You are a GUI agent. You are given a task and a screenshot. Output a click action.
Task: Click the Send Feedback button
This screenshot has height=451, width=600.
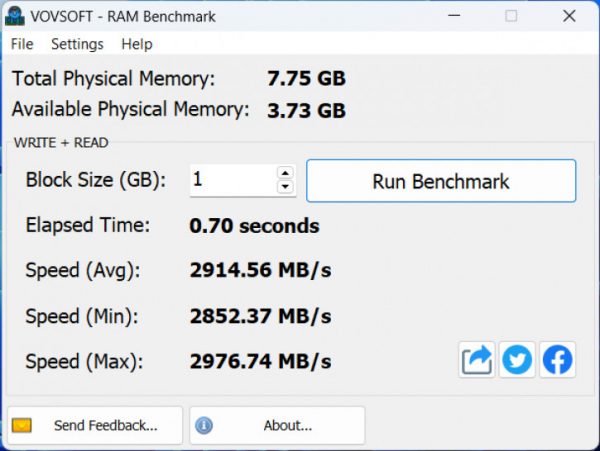(95, 425)
